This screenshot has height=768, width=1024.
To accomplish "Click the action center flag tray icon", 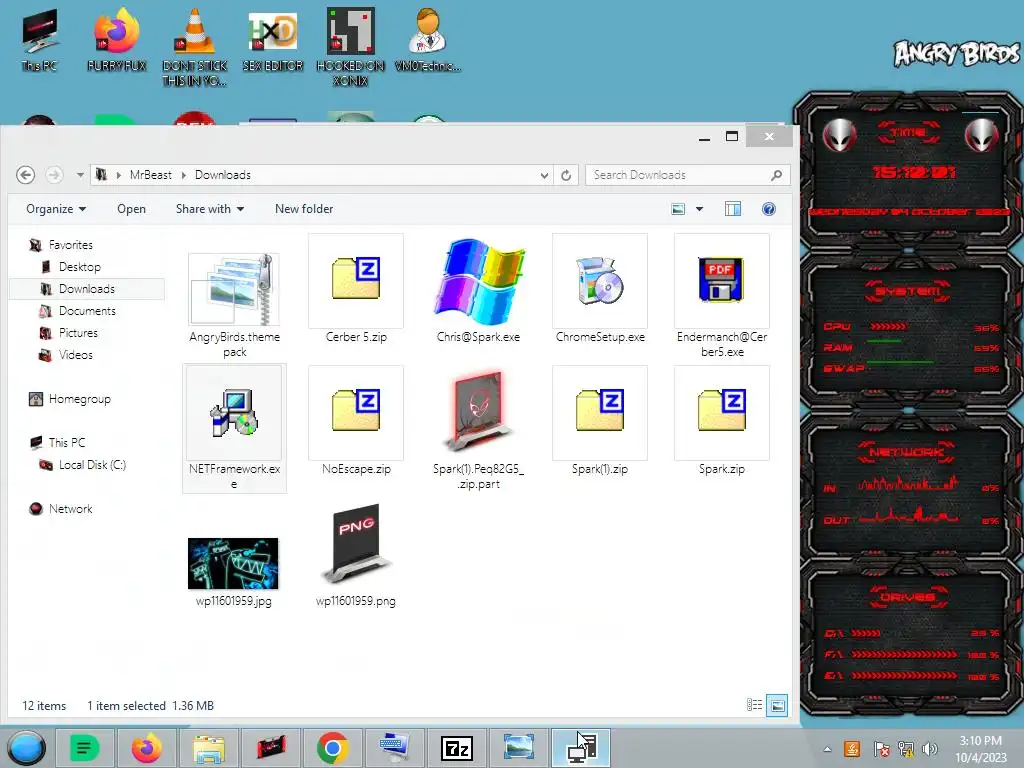I will [881, 749].
